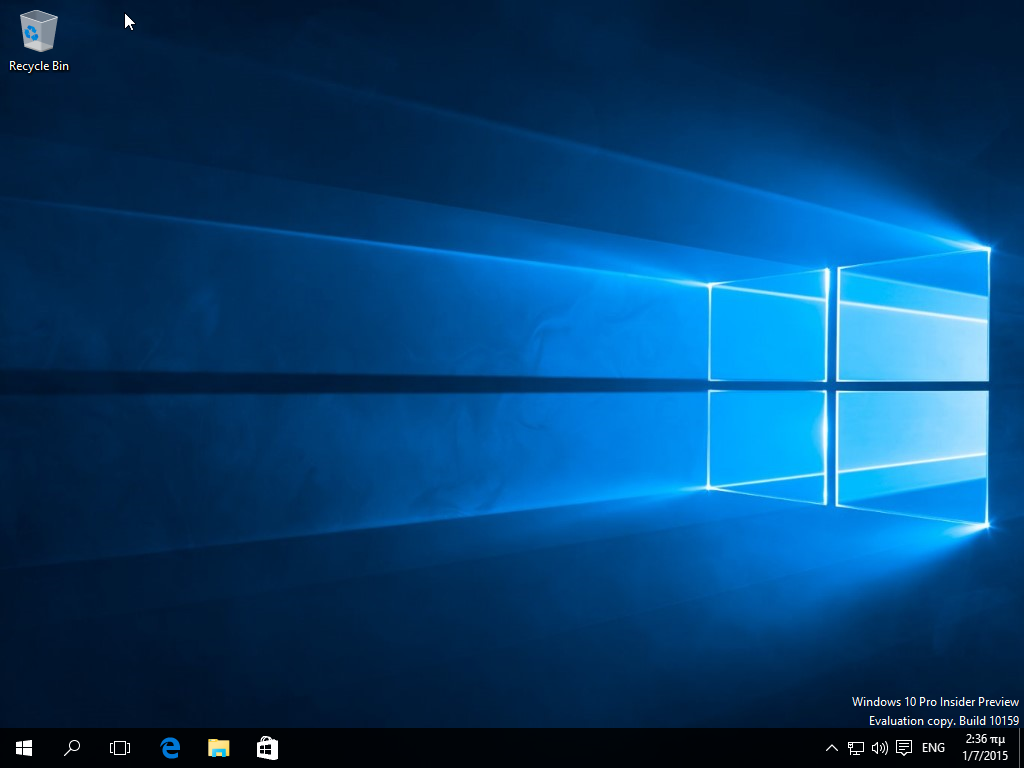Click the Windows 10 Pro Insider Preview watermark
Viewport: 1024px width, 768px height.
click(x=935, y=702)
